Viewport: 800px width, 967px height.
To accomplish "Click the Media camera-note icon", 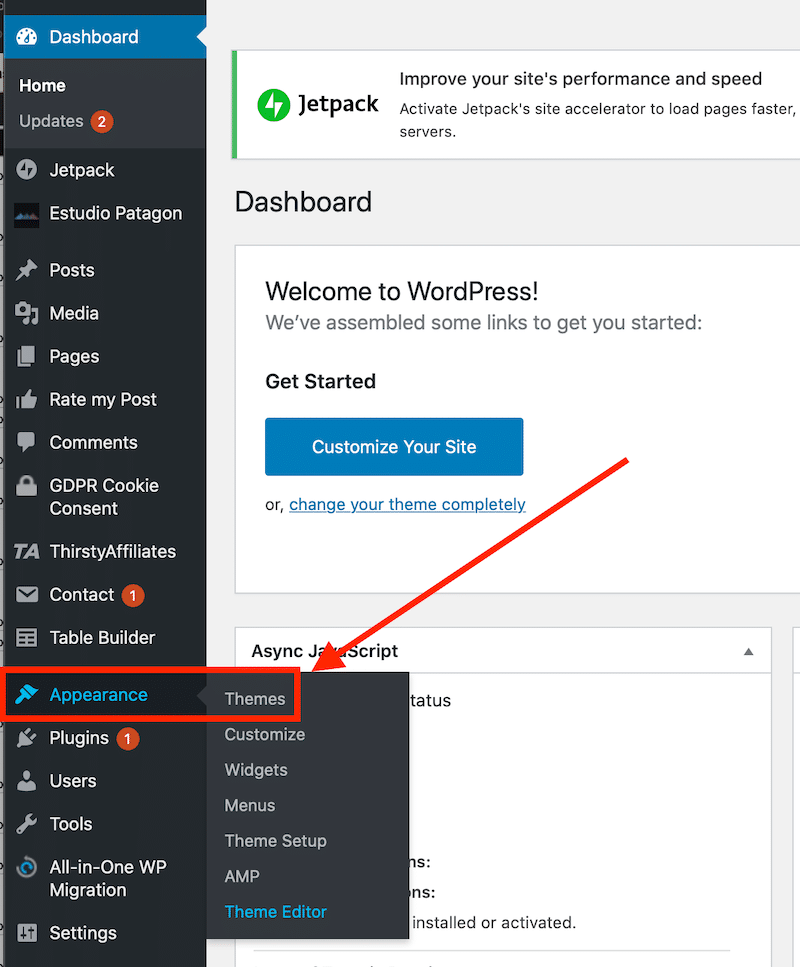I will coord(27,313).
